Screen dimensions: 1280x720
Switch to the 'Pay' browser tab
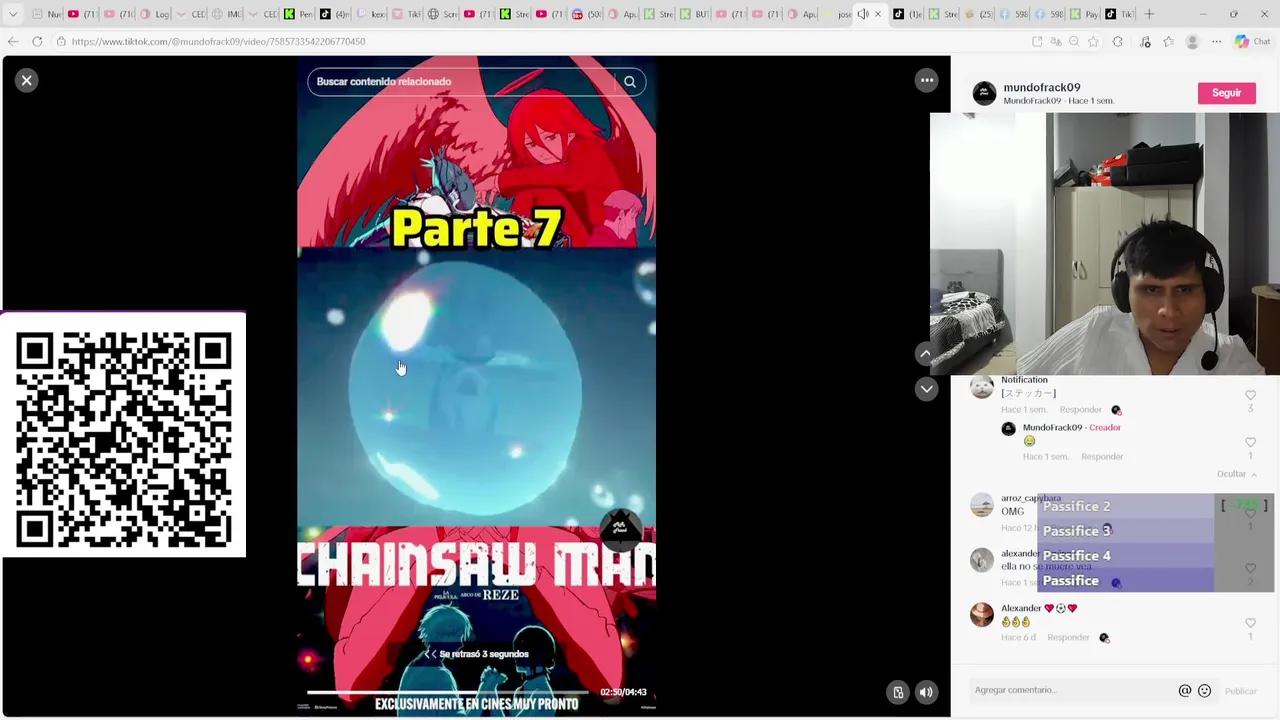pyautogui.click(x=1087, y=14)
